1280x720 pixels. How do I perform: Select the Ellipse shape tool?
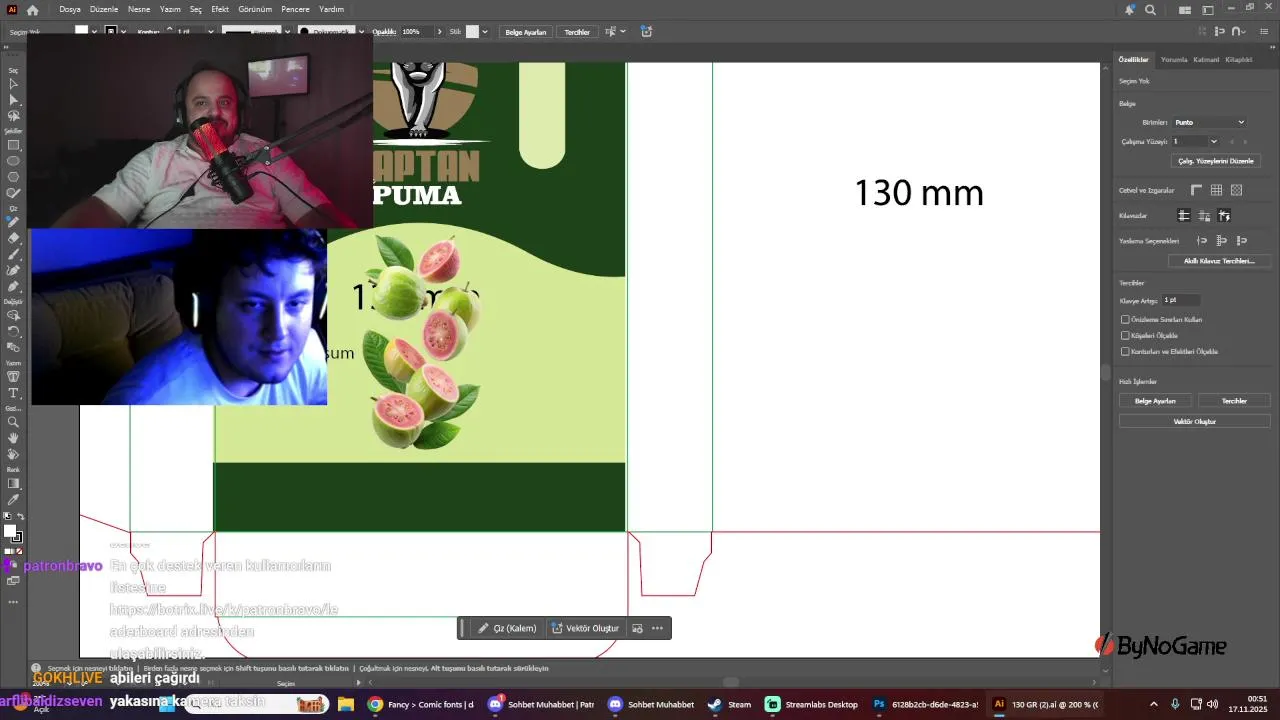tap(14, 161)
